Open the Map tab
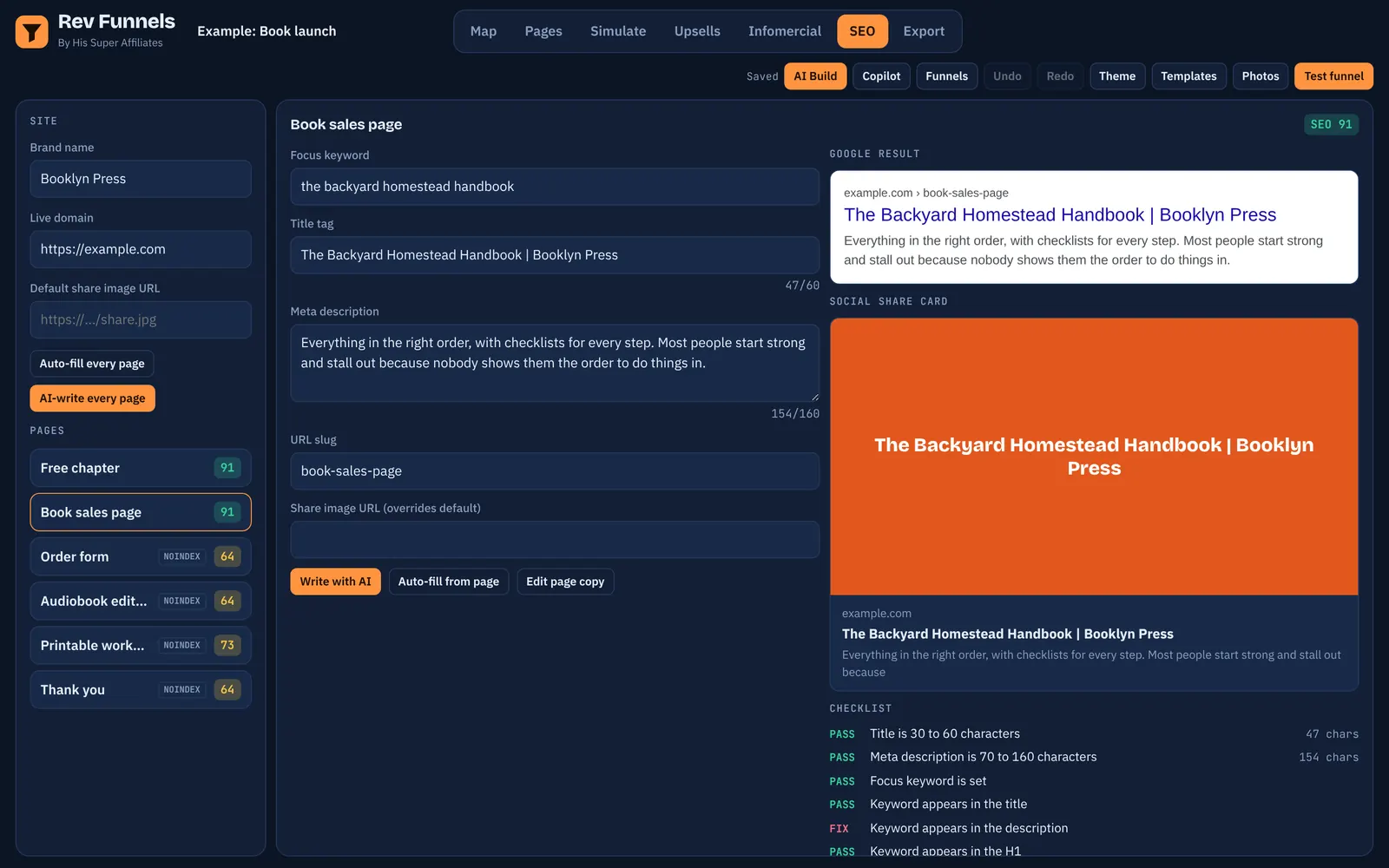Screen dimensions: 1389x868 pos(484,31)
